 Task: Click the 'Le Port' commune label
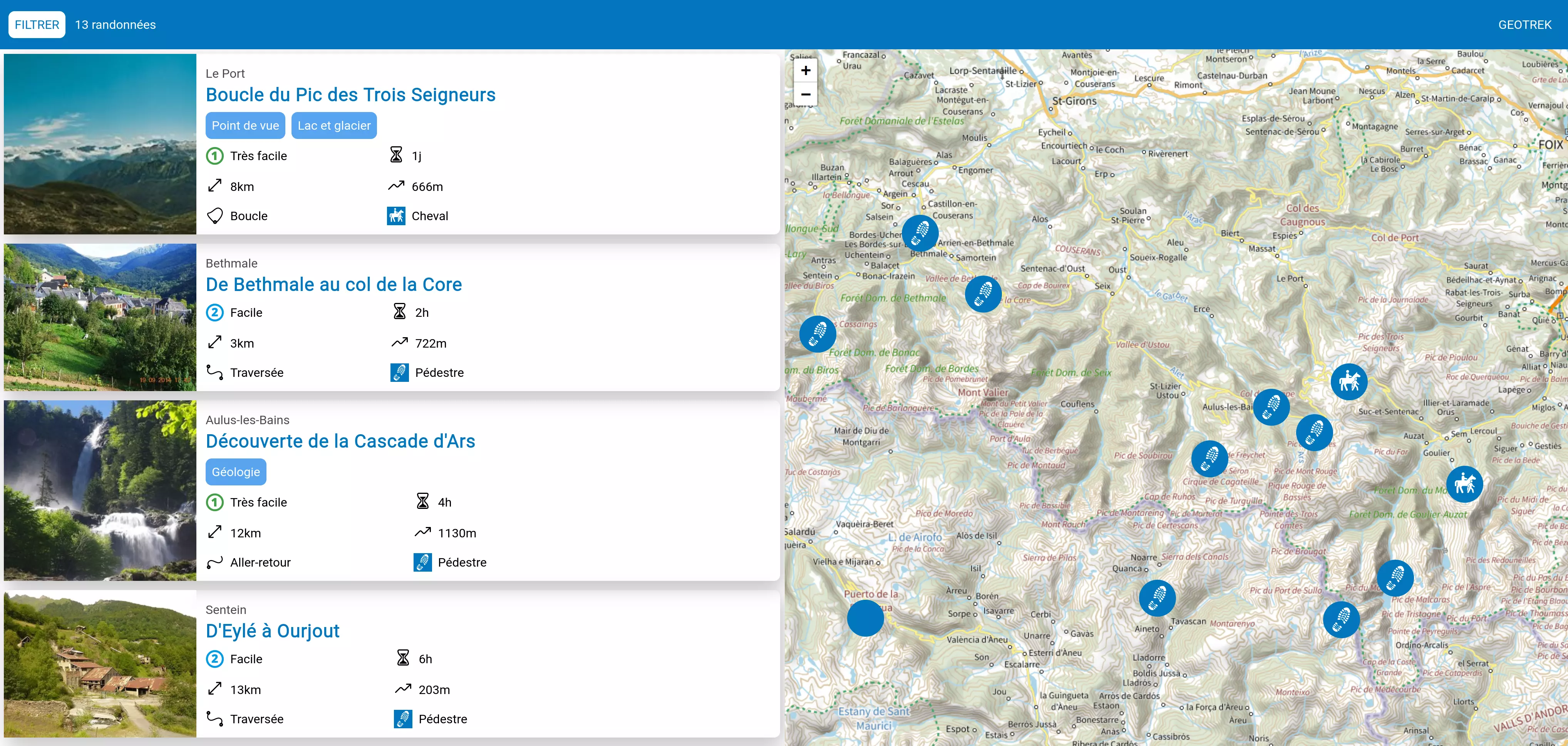point(225,74)
